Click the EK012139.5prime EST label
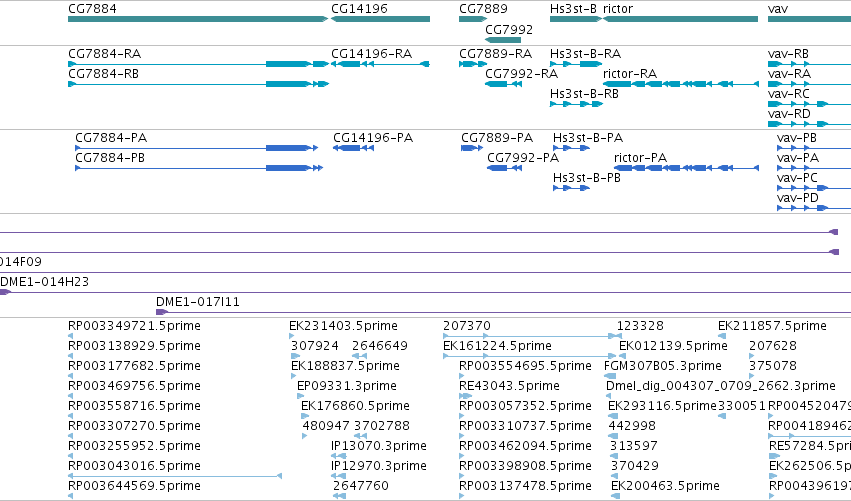851x501 pixels. [x=674, y=346]
